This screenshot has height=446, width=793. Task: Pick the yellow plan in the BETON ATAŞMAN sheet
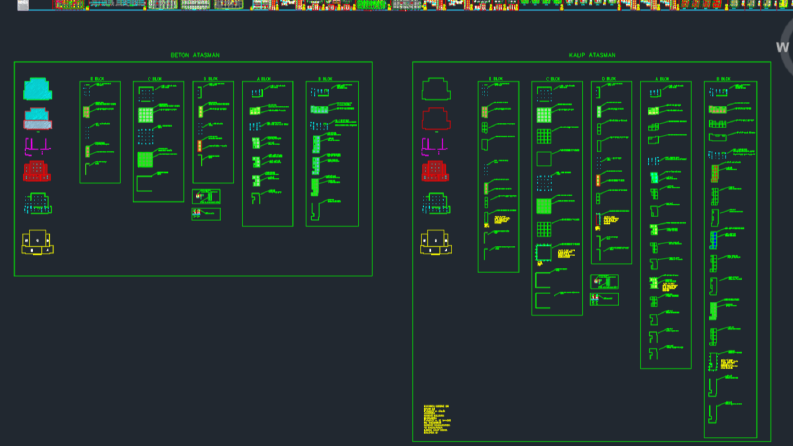(x=37, y=242)
